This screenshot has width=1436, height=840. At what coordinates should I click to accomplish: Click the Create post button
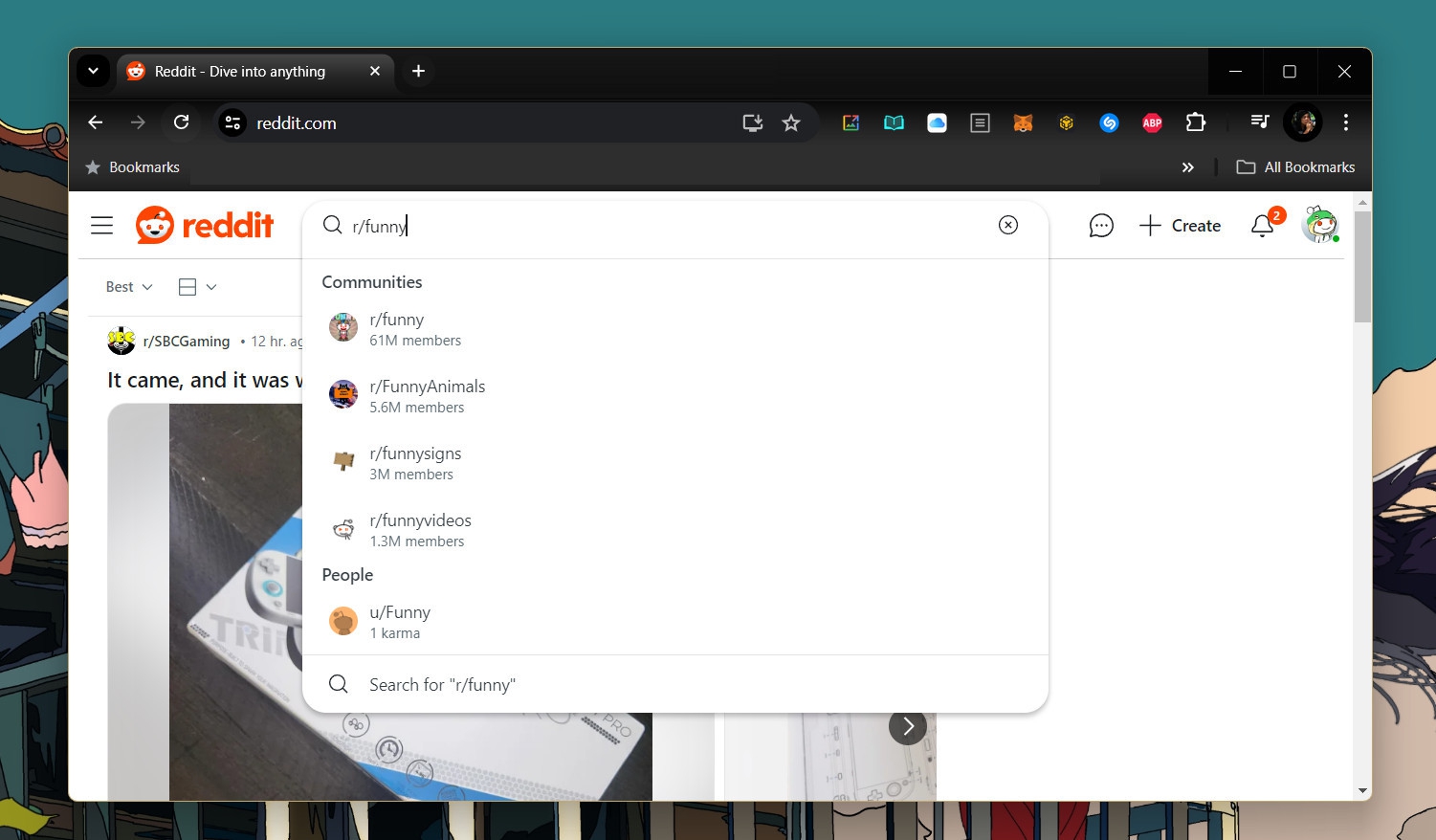pyautogui.click(x=1181, y=226)
